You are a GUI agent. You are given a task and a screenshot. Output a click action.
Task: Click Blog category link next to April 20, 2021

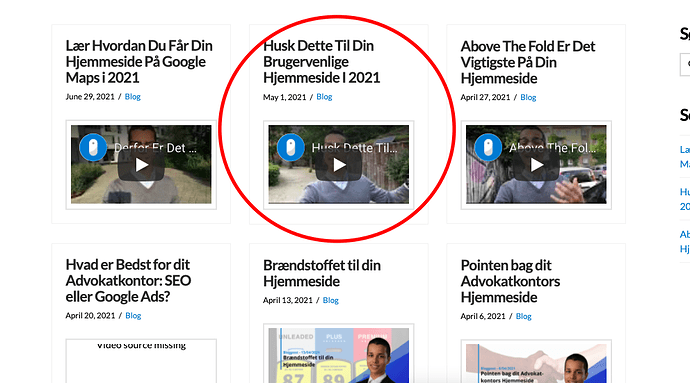click(x=133, y=316)
